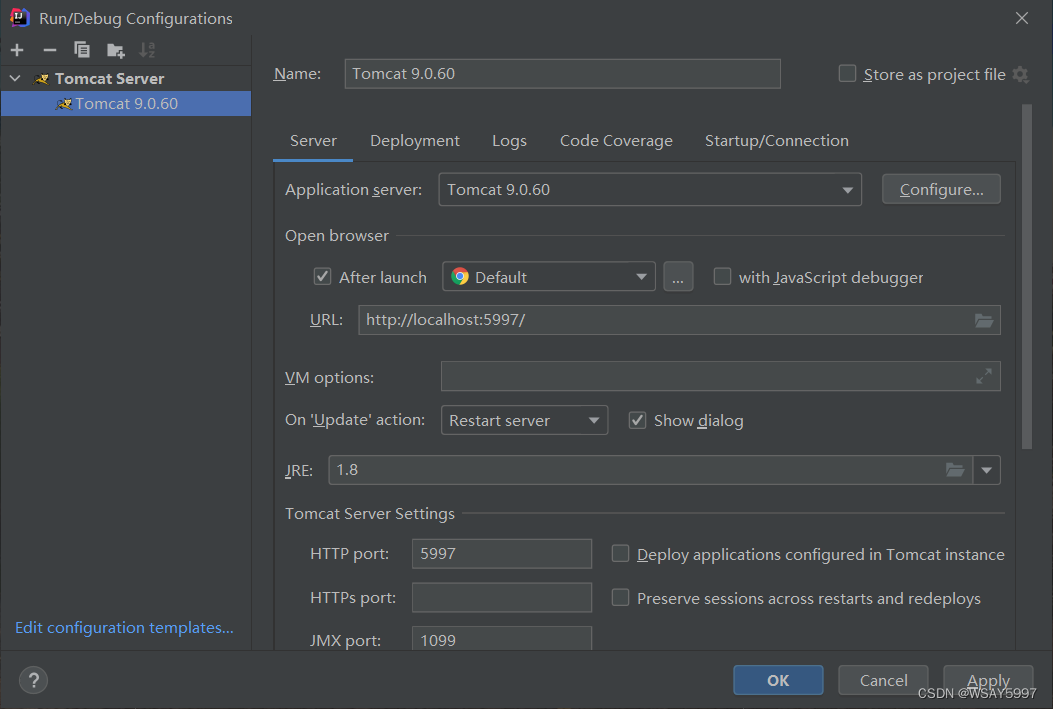Create a new configuration folder
The image size is (1053, 709).
point(116,50)
